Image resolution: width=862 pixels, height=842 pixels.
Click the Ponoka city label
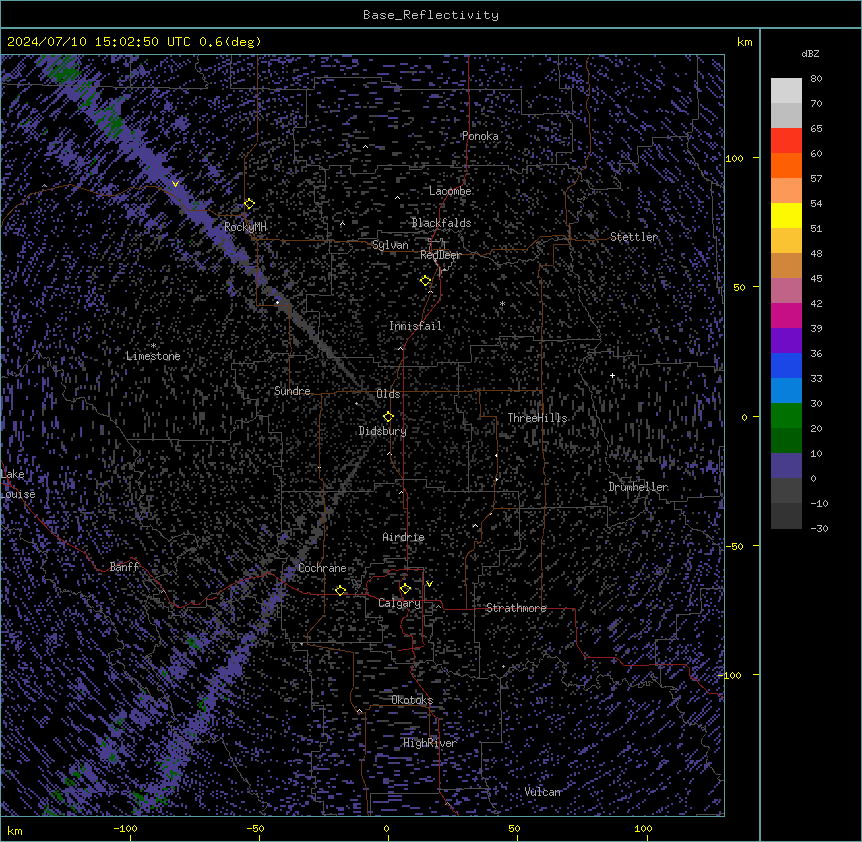(480, 136)
